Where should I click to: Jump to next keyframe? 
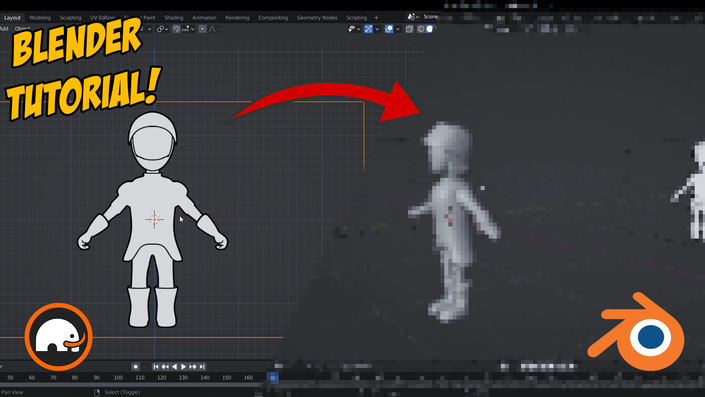pos(193,366)
